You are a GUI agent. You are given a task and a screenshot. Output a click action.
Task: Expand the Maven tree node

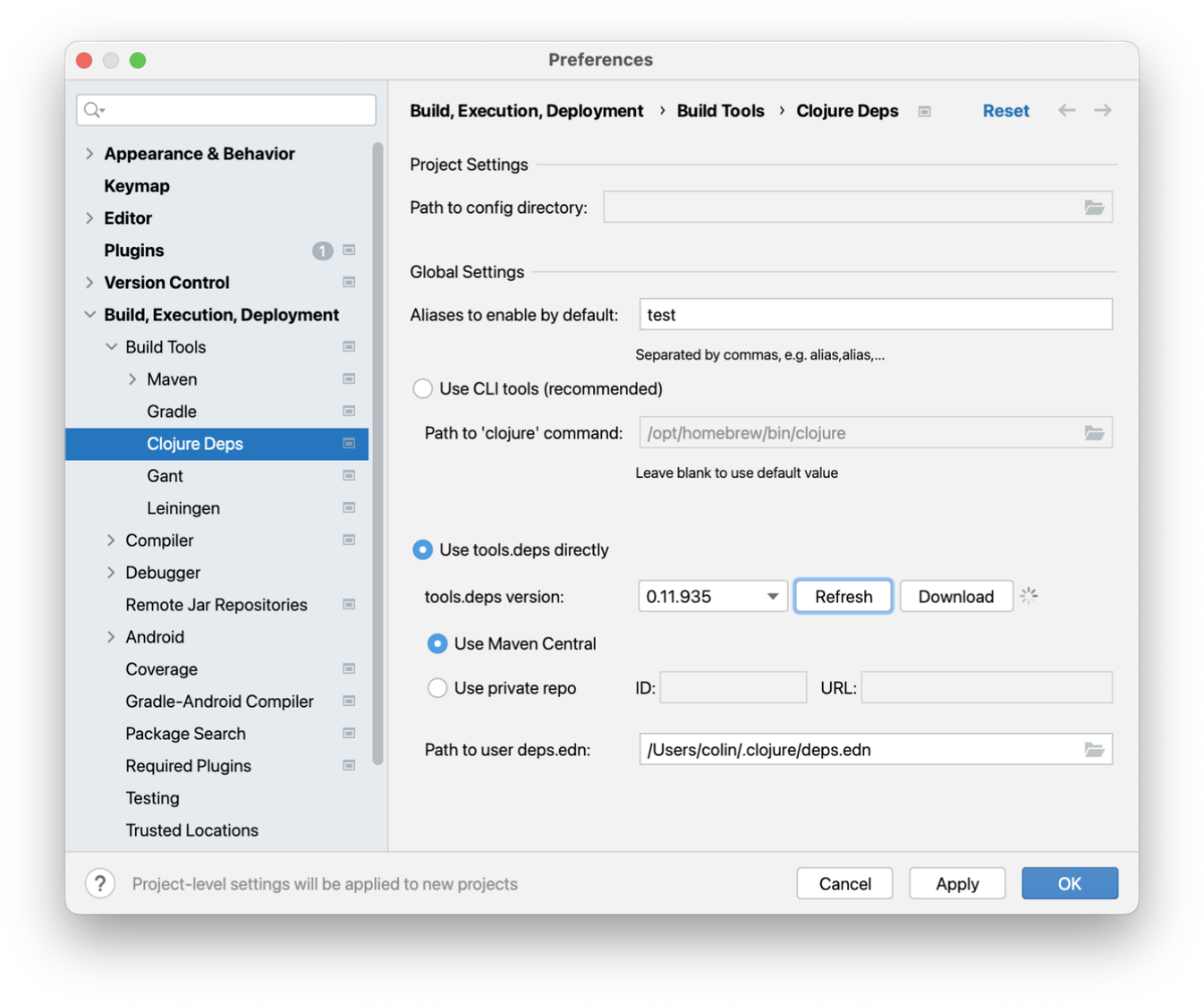[132, 379]
